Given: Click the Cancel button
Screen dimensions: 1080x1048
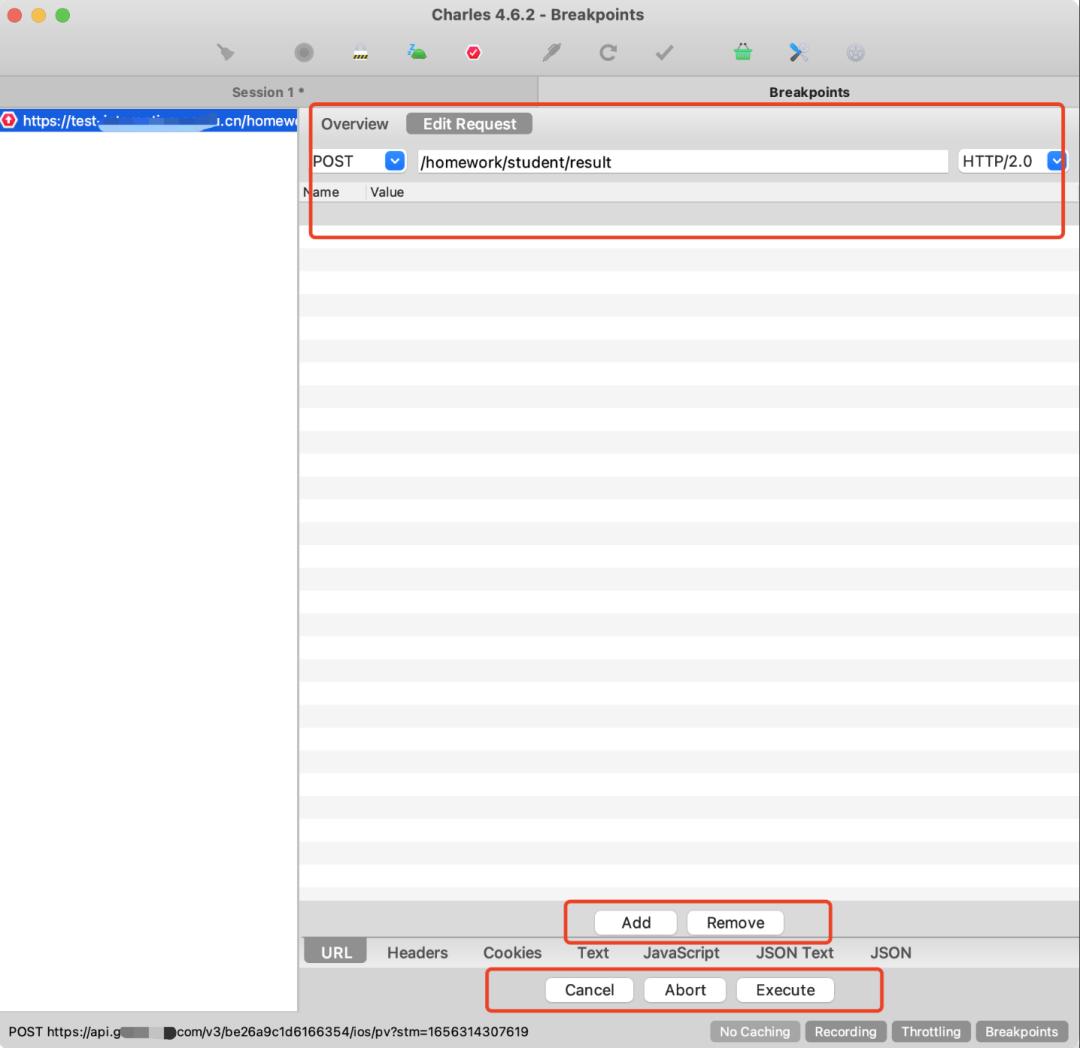Looking at the screenshot, I should 590,990.
